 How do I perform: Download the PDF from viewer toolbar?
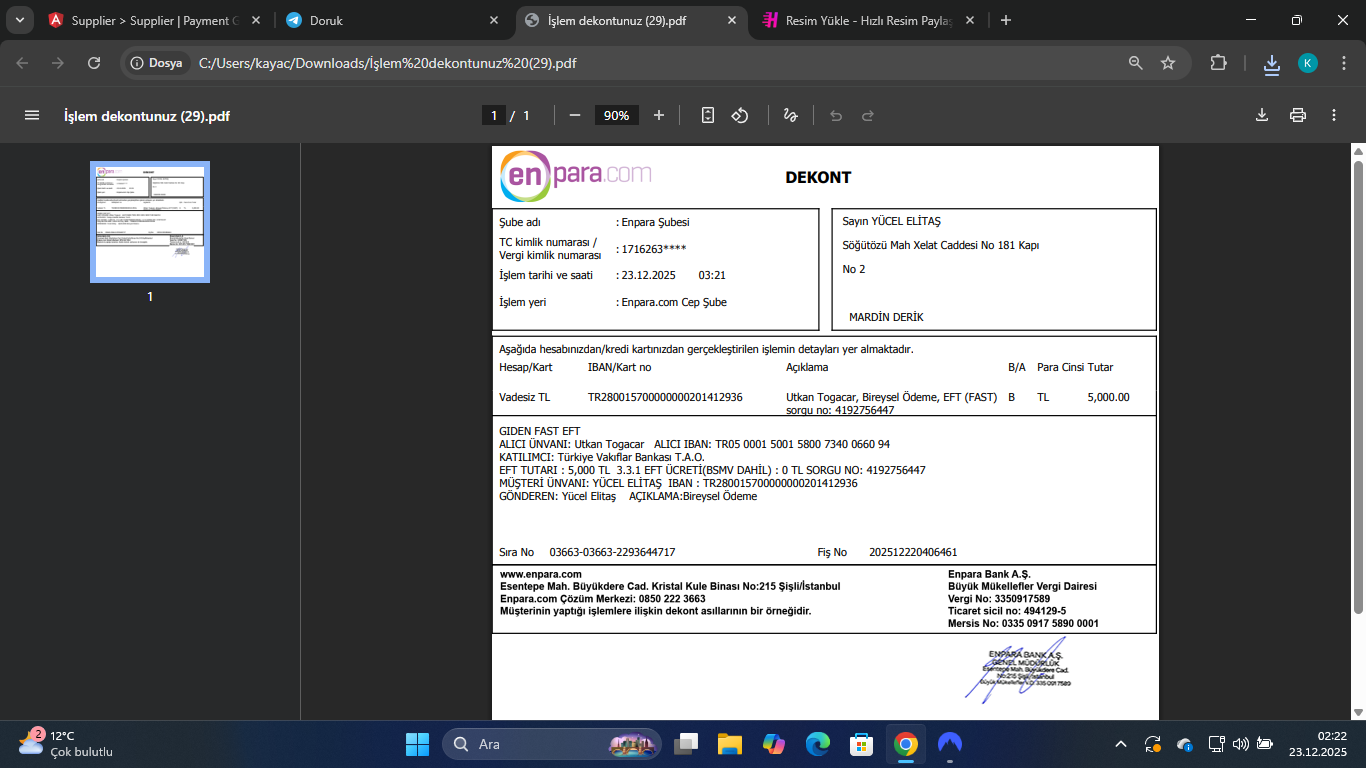point(1262,115)
